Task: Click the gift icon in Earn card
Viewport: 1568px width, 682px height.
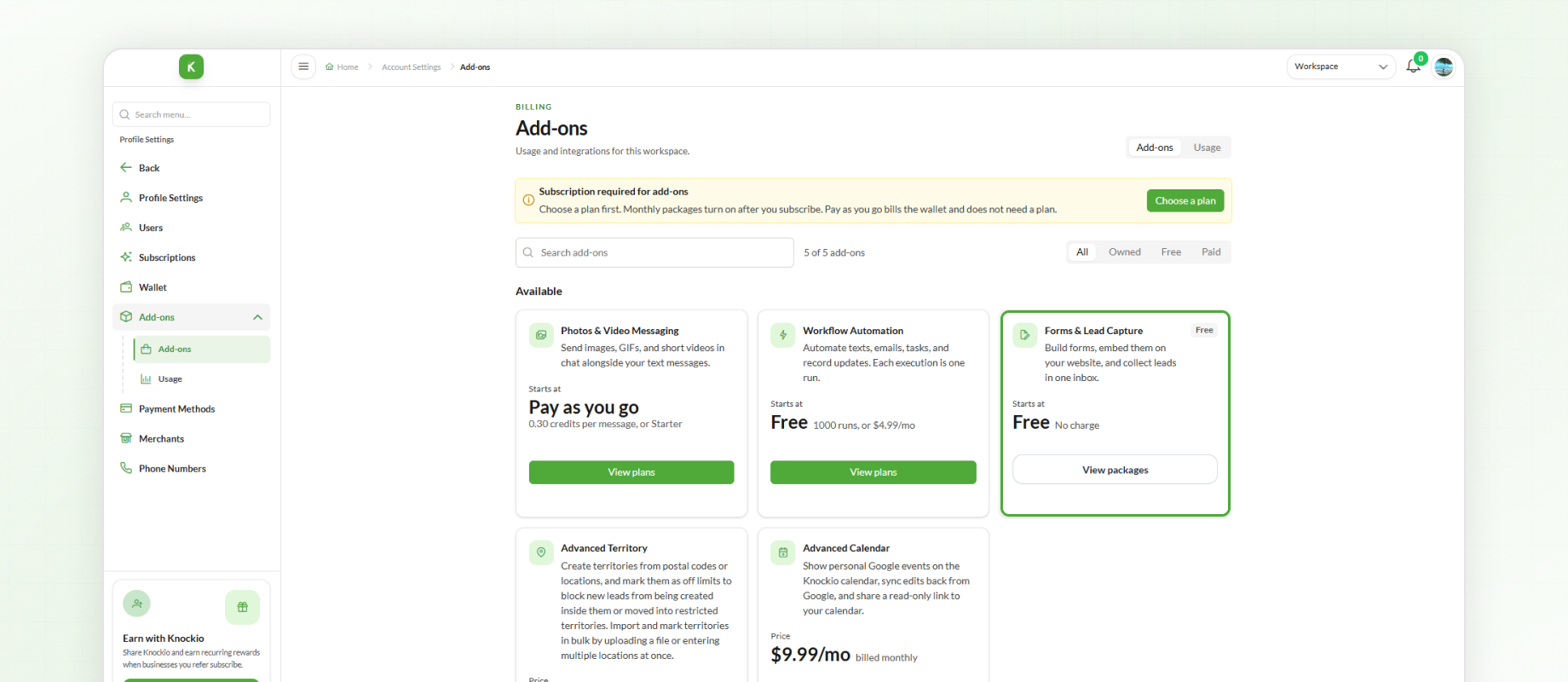Action: (x=243, y=607)
